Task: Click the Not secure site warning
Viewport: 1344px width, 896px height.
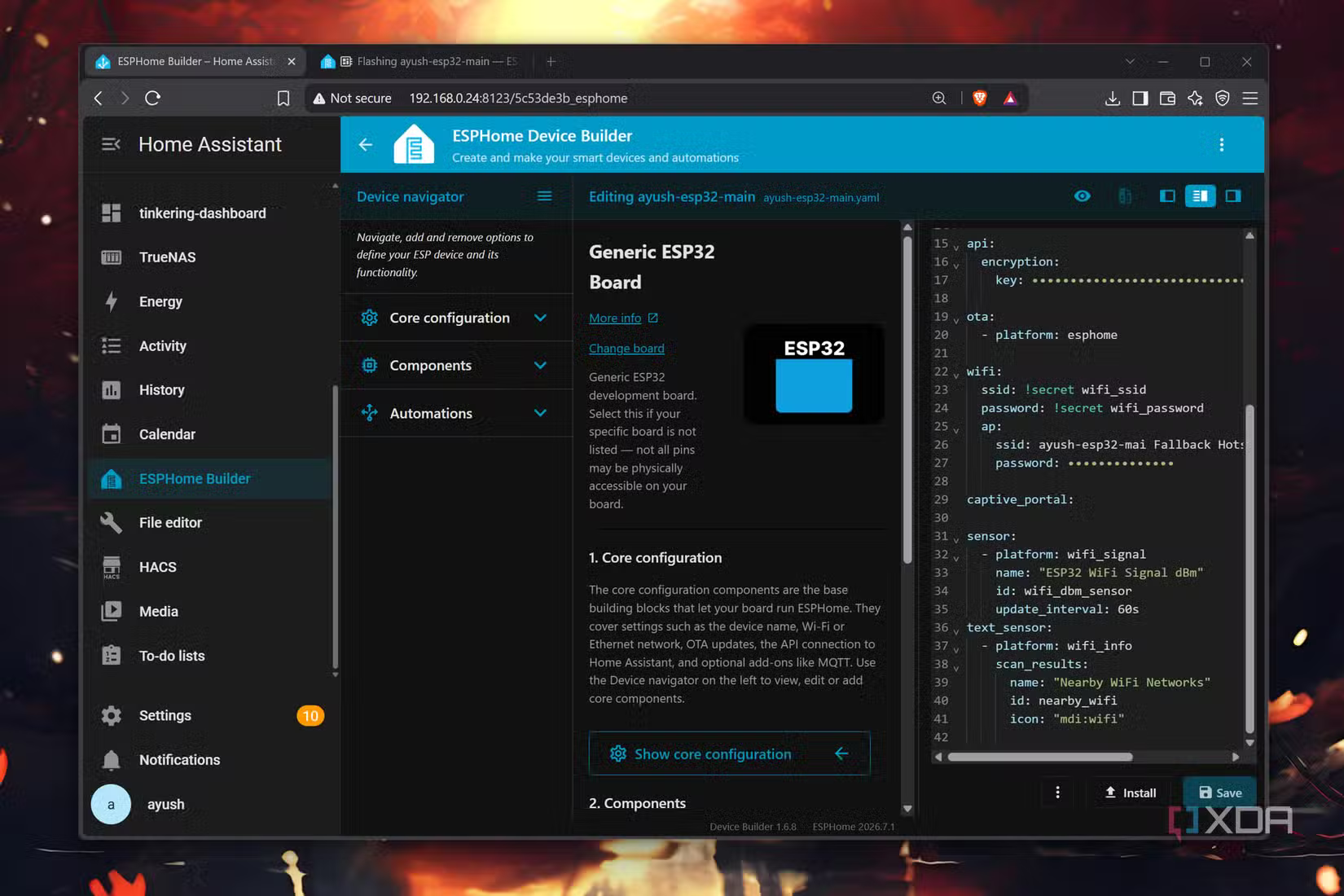Action: pyautogui.click(x=353, y=99)
